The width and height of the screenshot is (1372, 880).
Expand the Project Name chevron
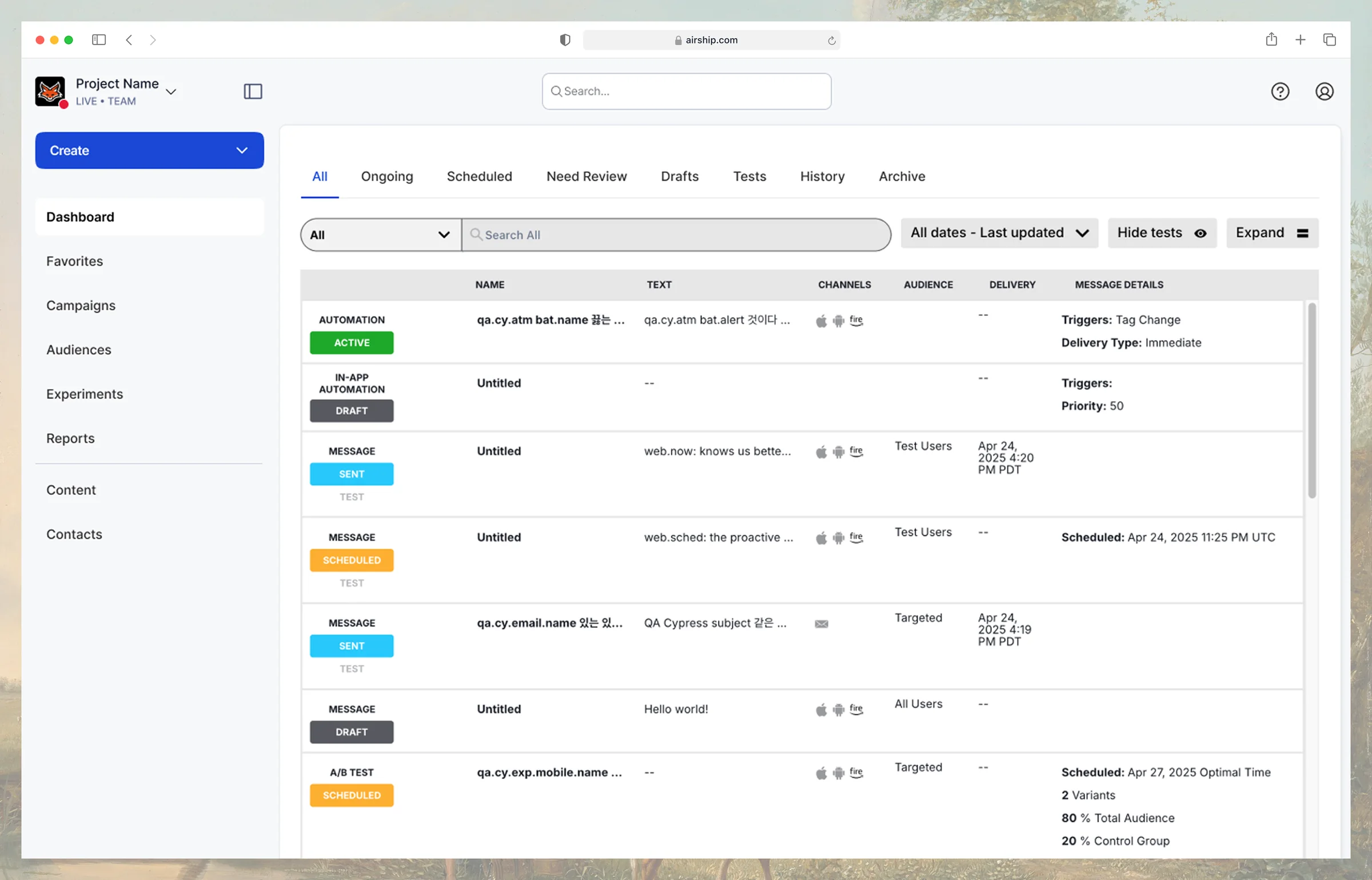[x=171, y=91]
